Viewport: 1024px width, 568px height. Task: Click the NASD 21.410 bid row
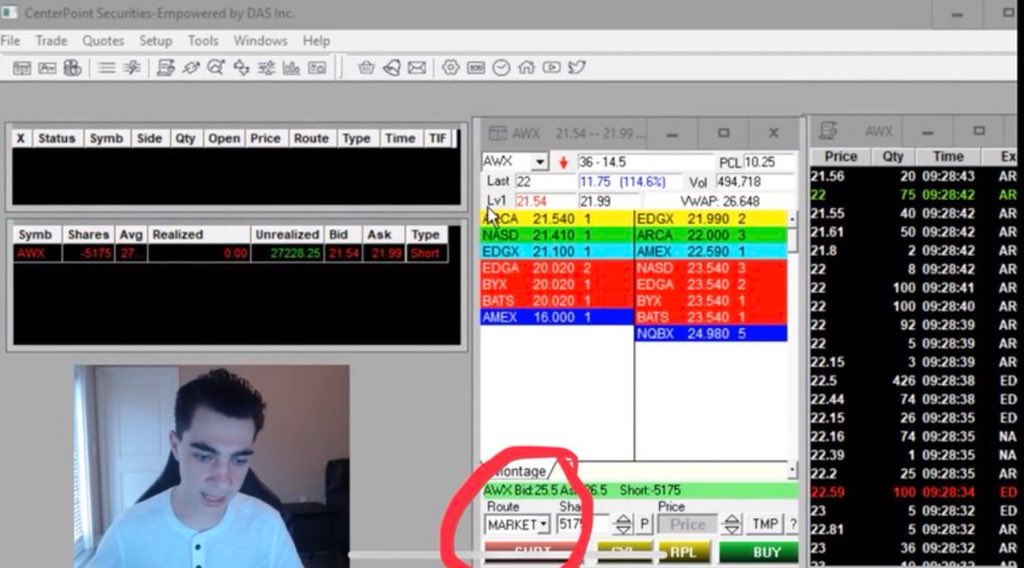[557, 235]
